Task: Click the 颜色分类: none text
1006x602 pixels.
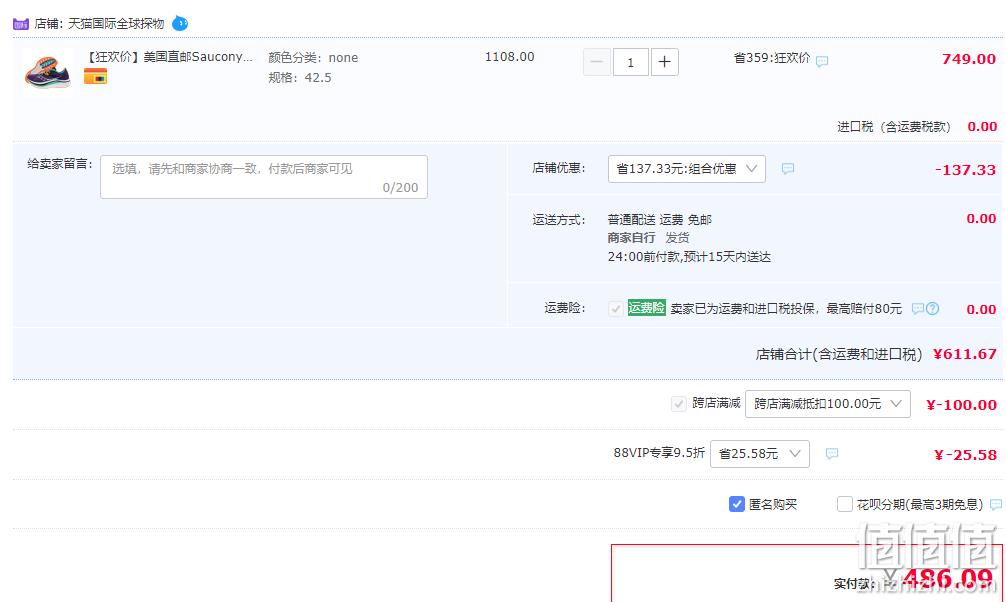Action: tap(313, 58)
